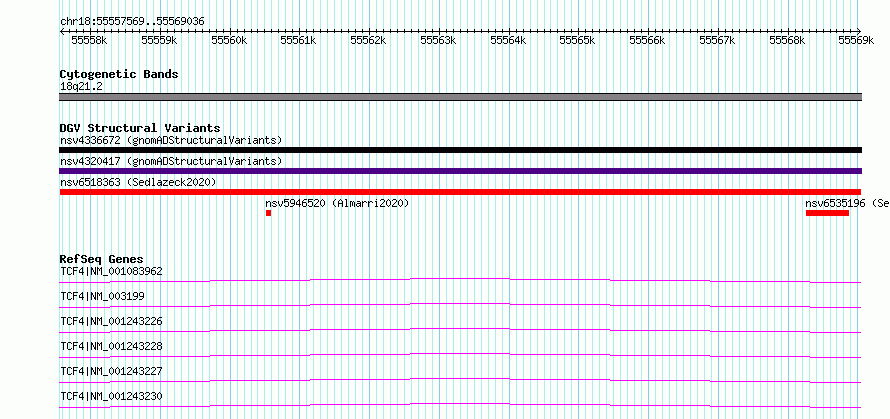Open nsv4336672 (gnomADStructuralVariants) label
Image resolution: width=890 pixels, height=419 pixels.
point(171,140)
